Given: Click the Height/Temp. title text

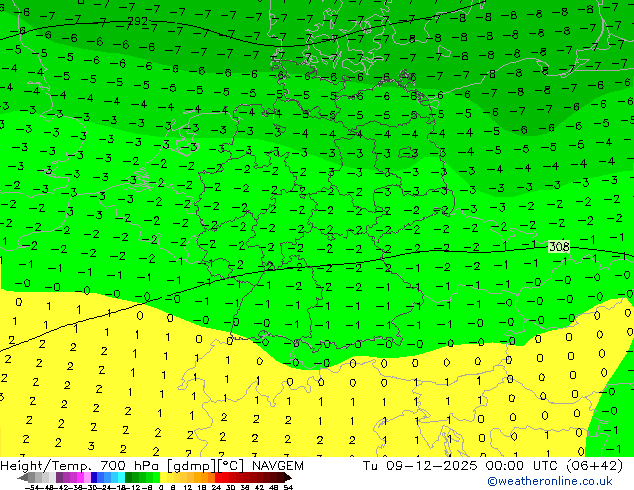Looking at the screenshot, I should point(44,466).
